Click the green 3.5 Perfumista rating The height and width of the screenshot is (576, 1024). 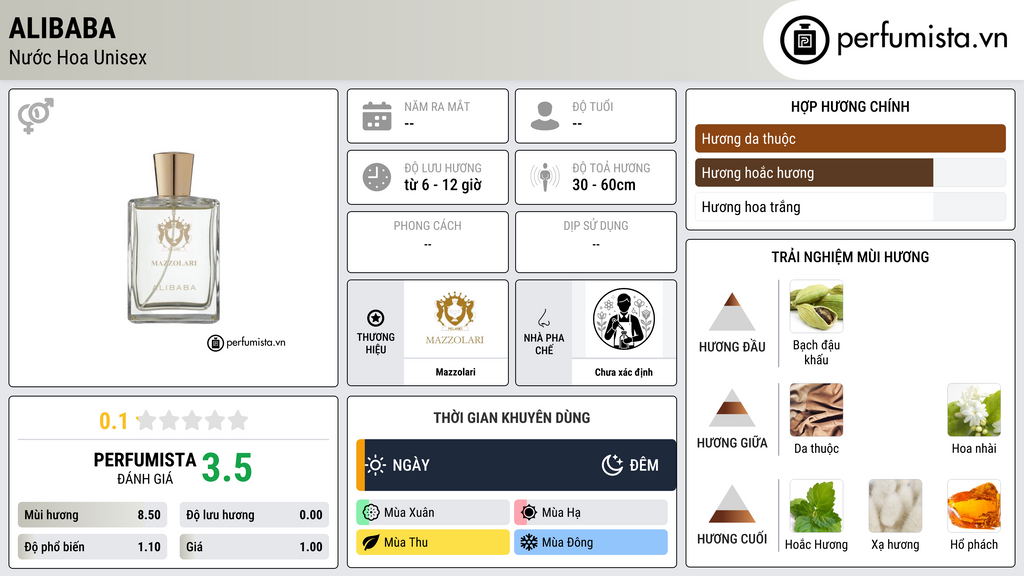click(227, 468)
